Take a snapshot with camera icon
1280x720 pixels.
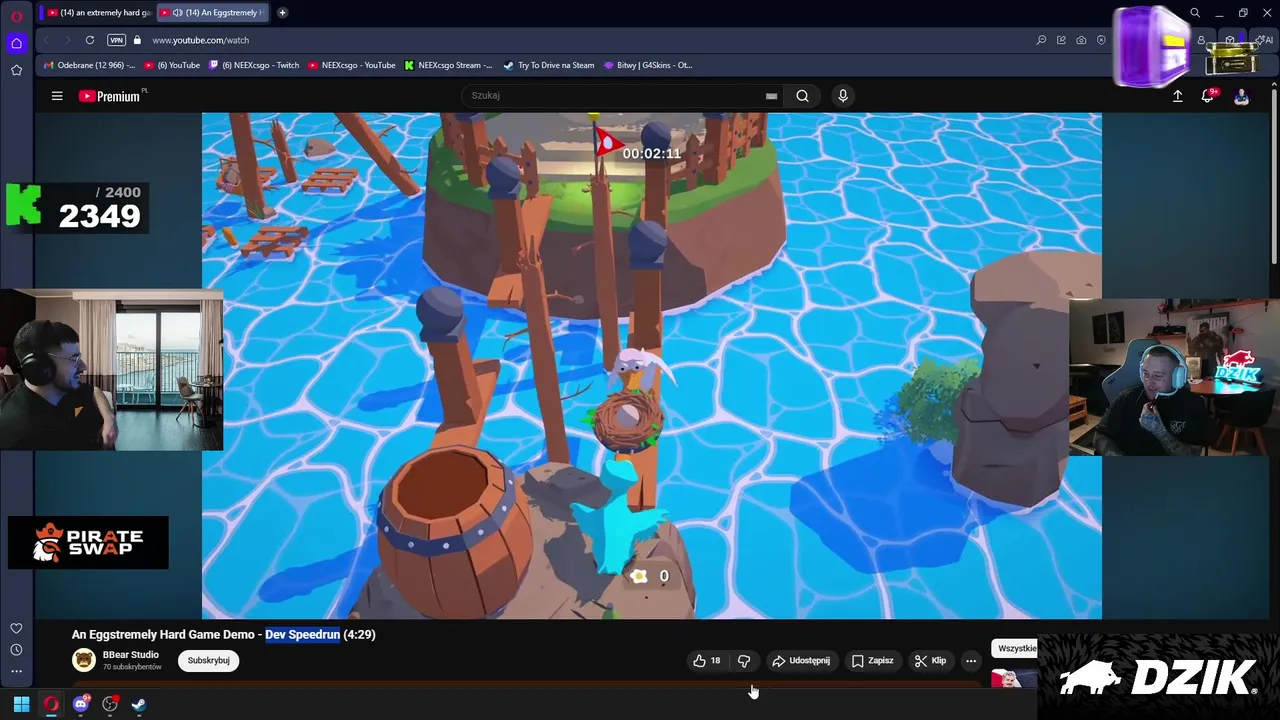(x=1081, y=40)
